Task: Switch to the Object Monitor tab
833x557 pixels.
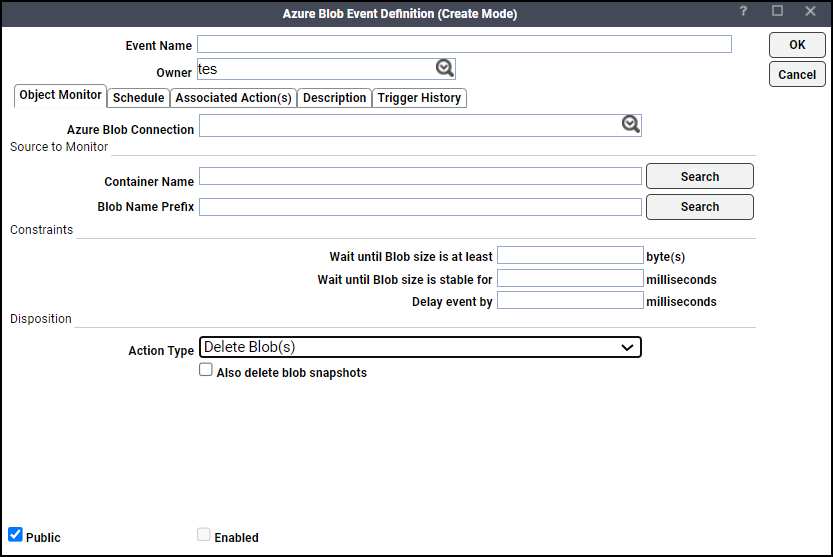Action: click(x=61, y=95)
